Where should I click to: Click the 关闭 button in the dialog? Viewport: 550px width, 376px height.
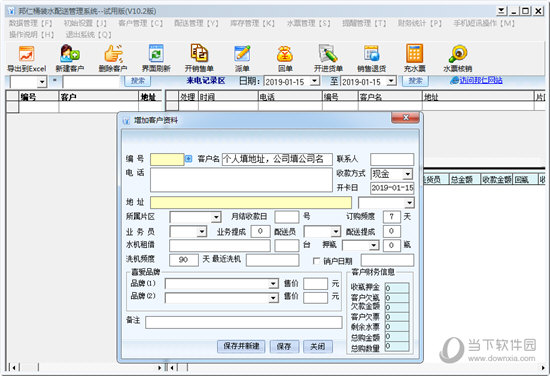click(317, 347)
